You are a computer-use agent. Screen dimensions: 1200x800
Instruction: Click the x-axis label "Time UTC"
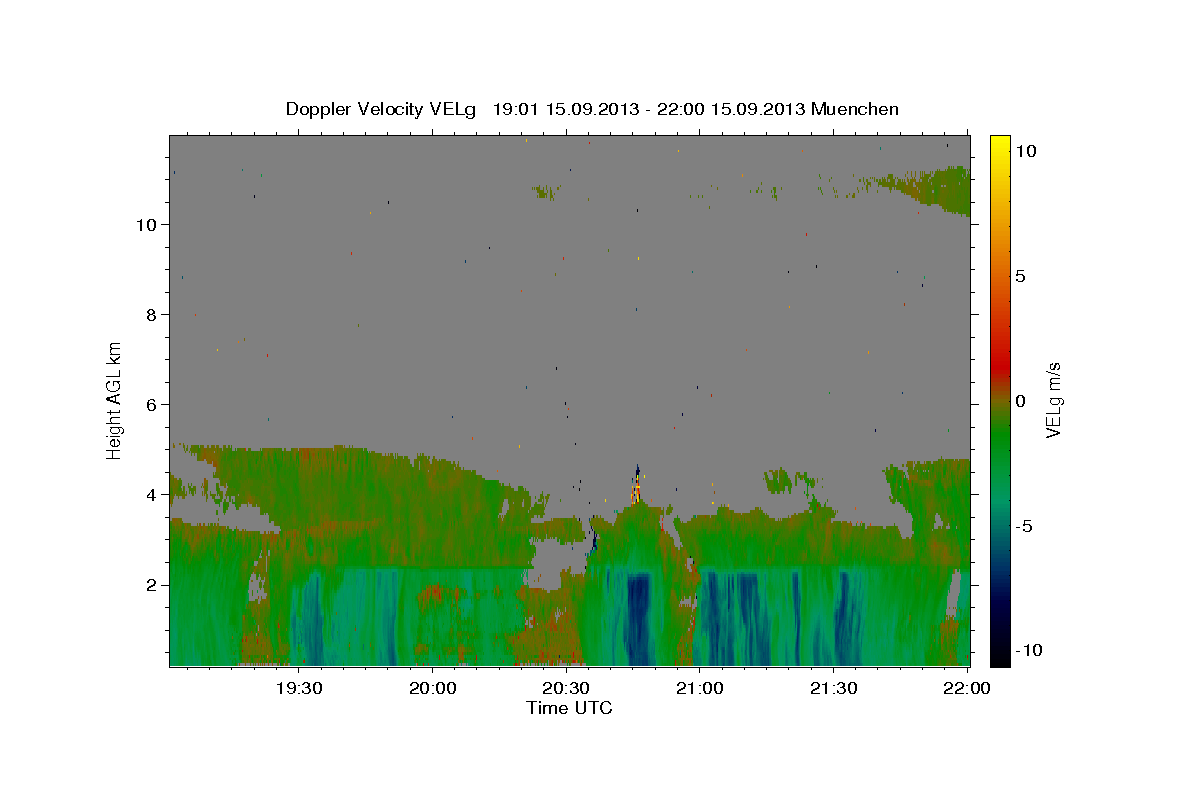pyautogui.click(x=569, y=708)
